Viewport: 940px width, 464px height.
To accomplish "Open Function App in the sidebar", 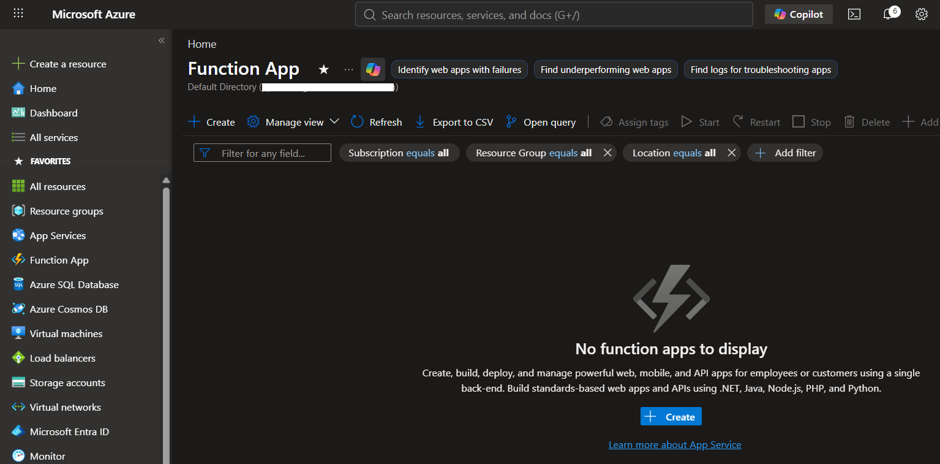I will pos(51,261).
